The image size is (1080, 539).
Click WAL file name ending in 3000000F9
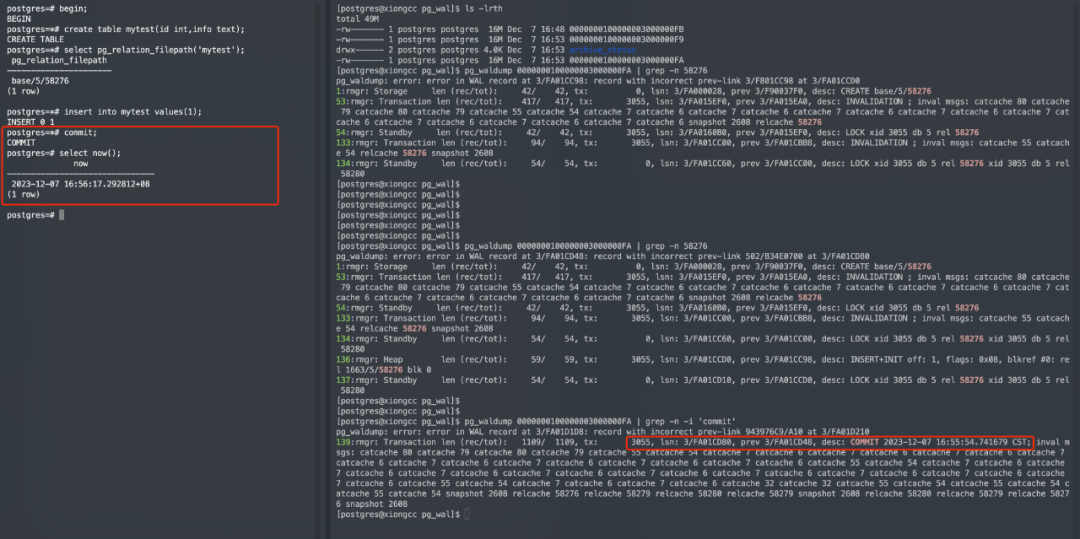(x=627, y=40)
